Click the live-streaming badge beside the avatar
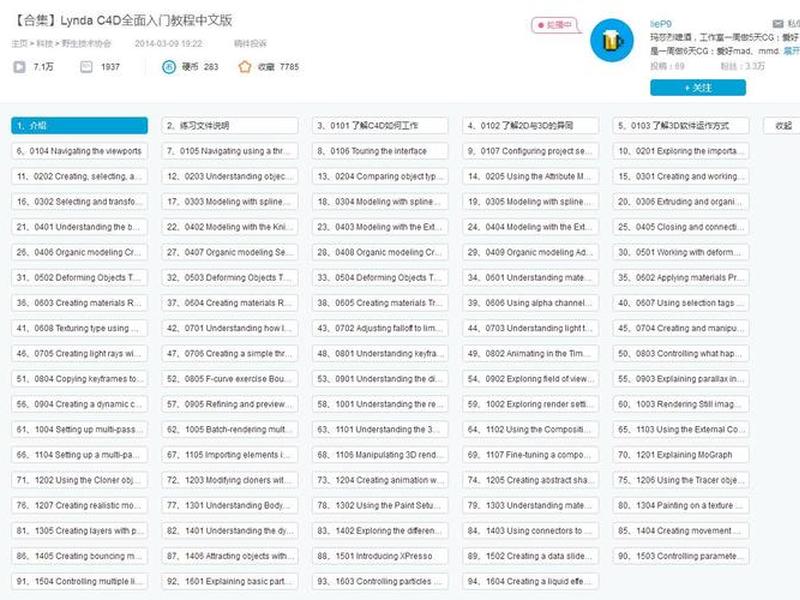This screenshot has height=600, width=800. click(x=555, y=25)
